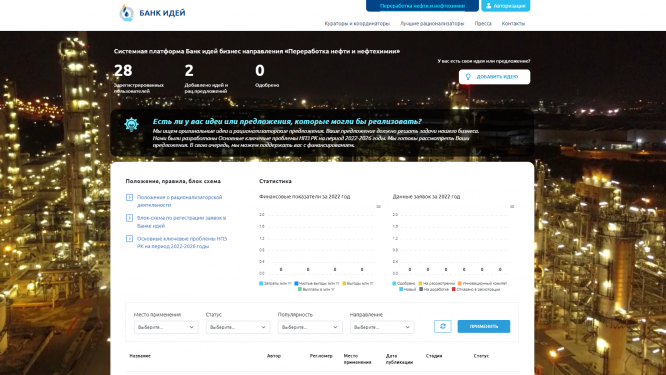Viewport: 666px width, 375px height.
Task: Click the gear lightbulb icon in the banner
Action: point(132,124)
